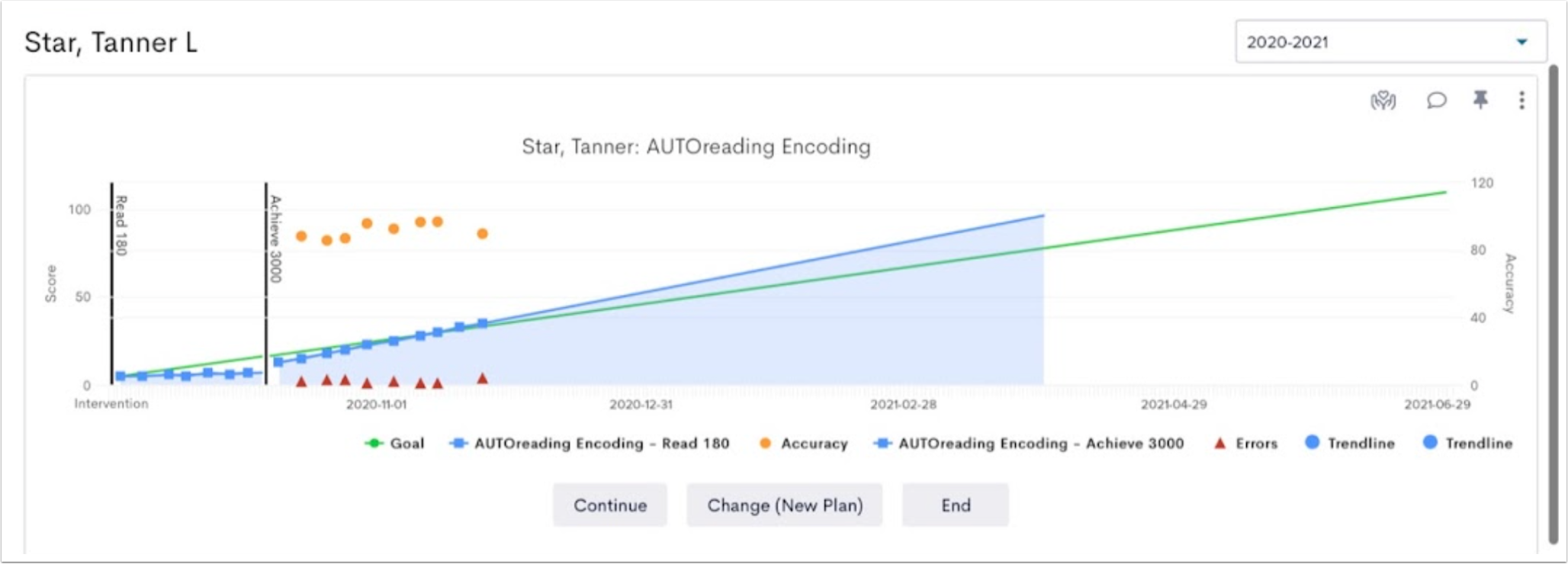
Task: Toggle AUTOreading Encoding – Achieve 3000 series
Action: 1030,444
